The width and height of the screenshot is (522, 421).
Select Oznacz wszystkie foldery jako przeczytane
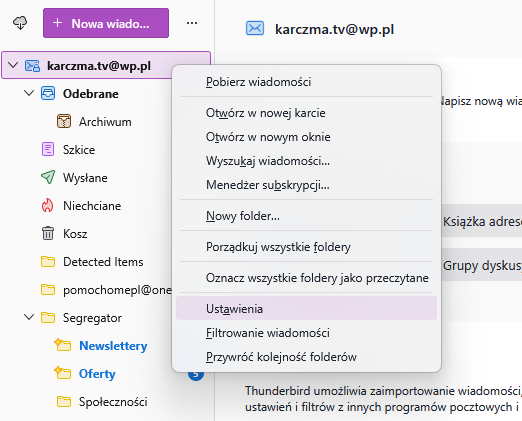pyautogui.click(x=306, y=278)
